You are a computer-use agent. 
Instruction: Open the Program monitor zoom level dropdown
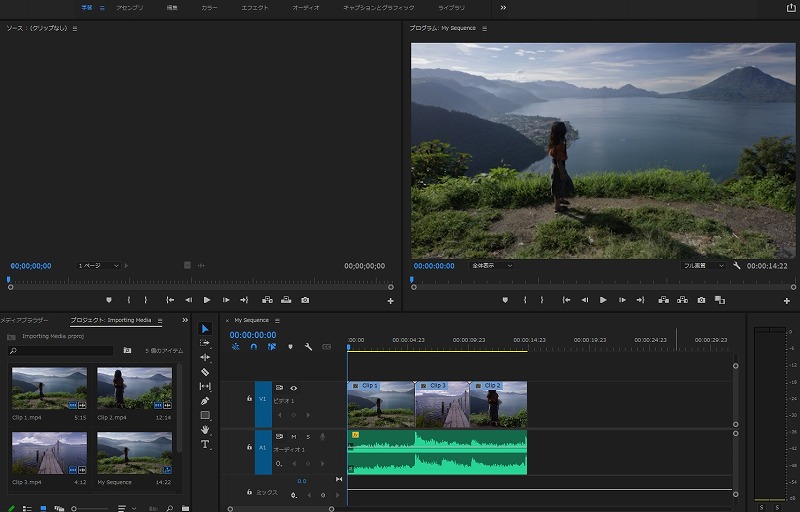click(491, 266)
